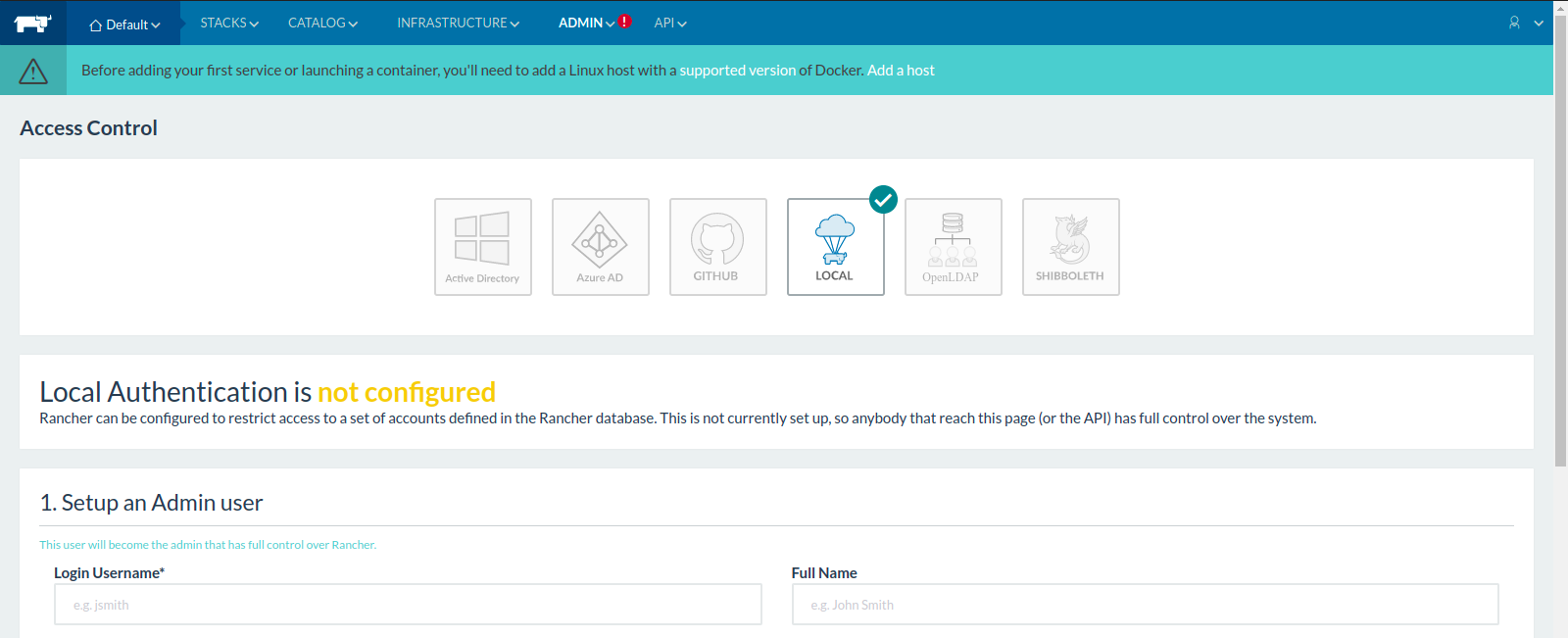Click 'This user will become the admin' note
This screenshot has width=1568, height=638.
(x=208, y=545)
